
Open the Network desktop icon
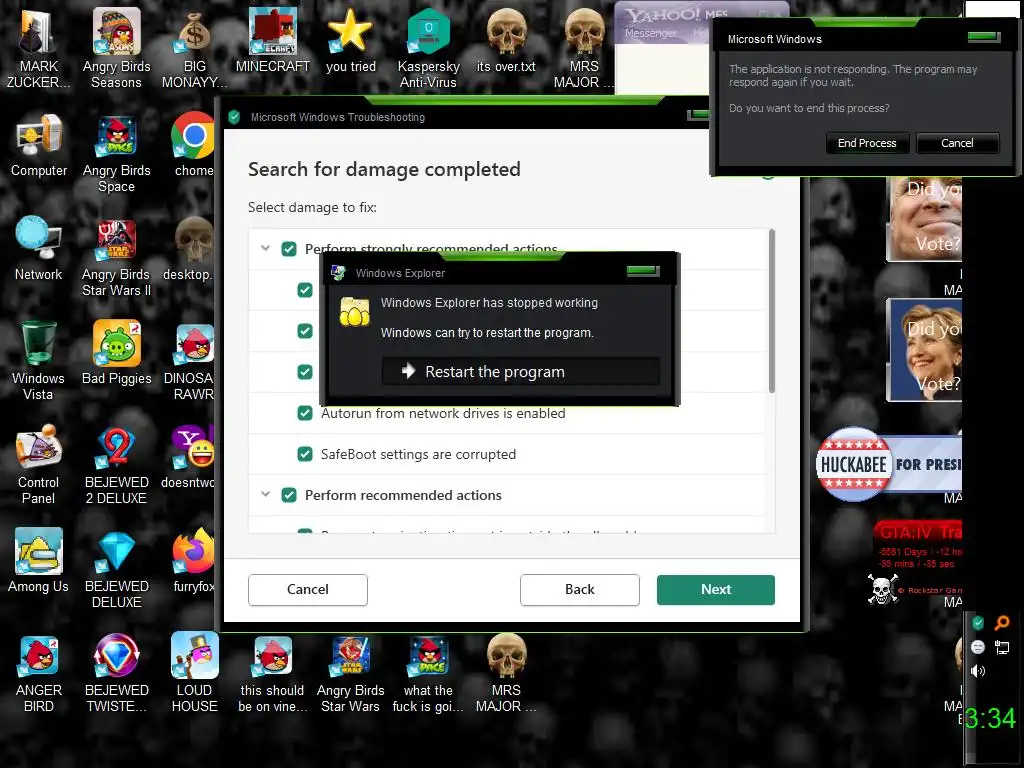(x=39, y=249)
